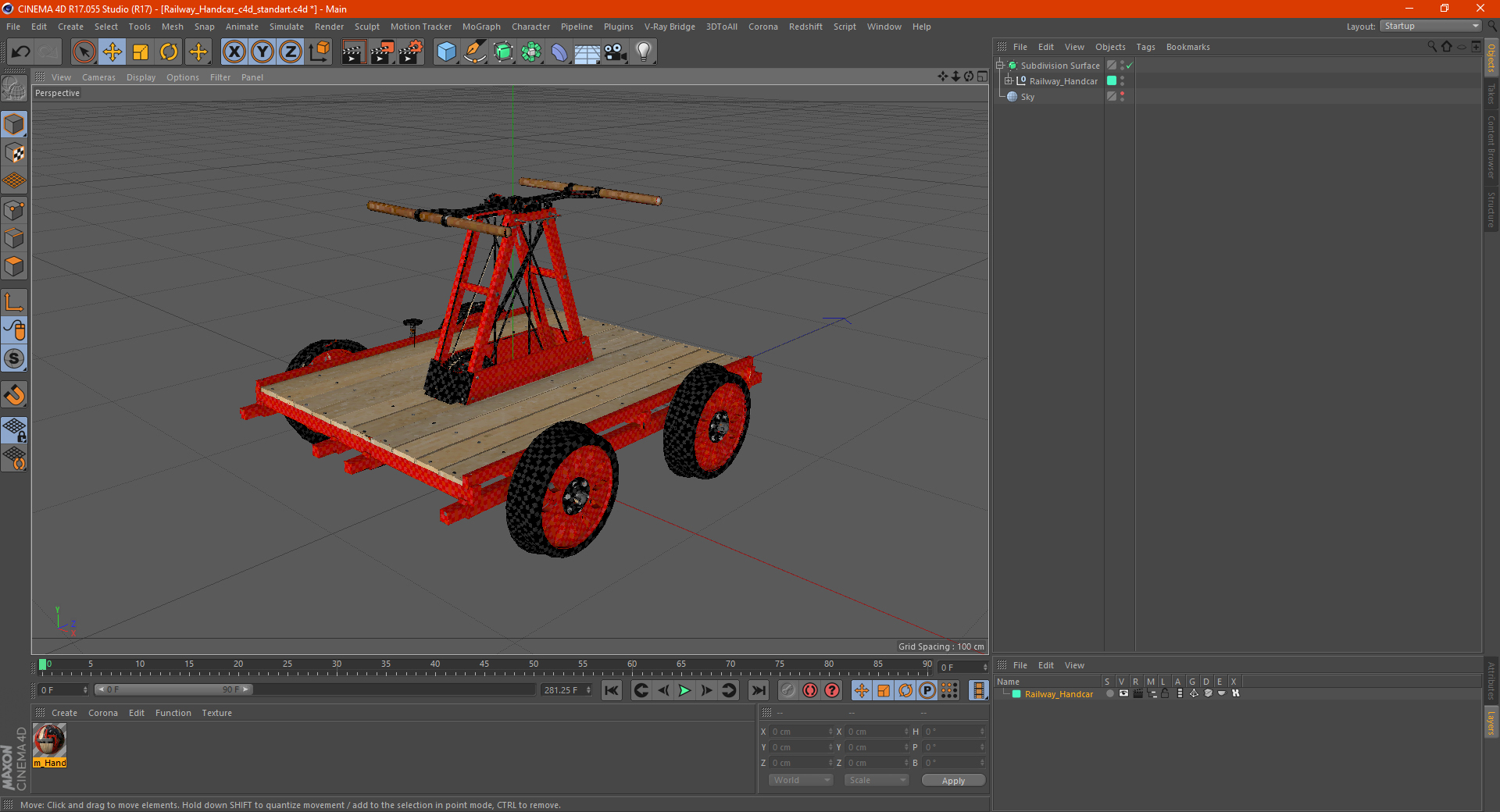
Task: Activate the Rotate tool in top toolbar
Action: pyautogui.click(x=169, y=52)
